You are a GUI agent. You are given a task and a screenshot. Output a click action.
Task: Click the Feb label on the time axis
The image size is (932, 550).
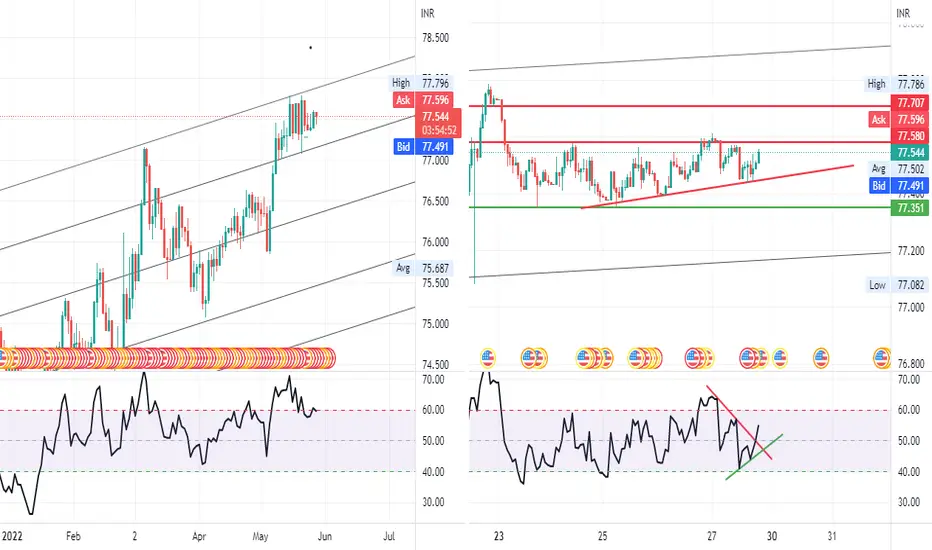(73, 536)
